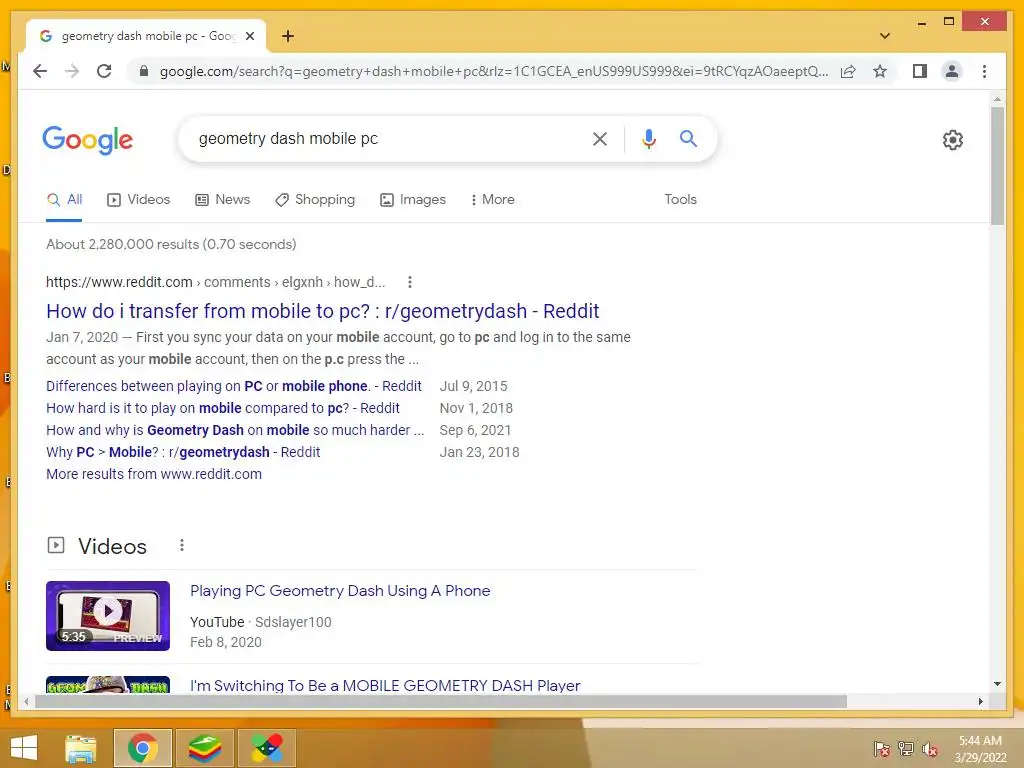The height and width of the screenshot is (768, 1024).
Task: Close the geometry dash mobile pc tab
Action: tap(249, 36)
